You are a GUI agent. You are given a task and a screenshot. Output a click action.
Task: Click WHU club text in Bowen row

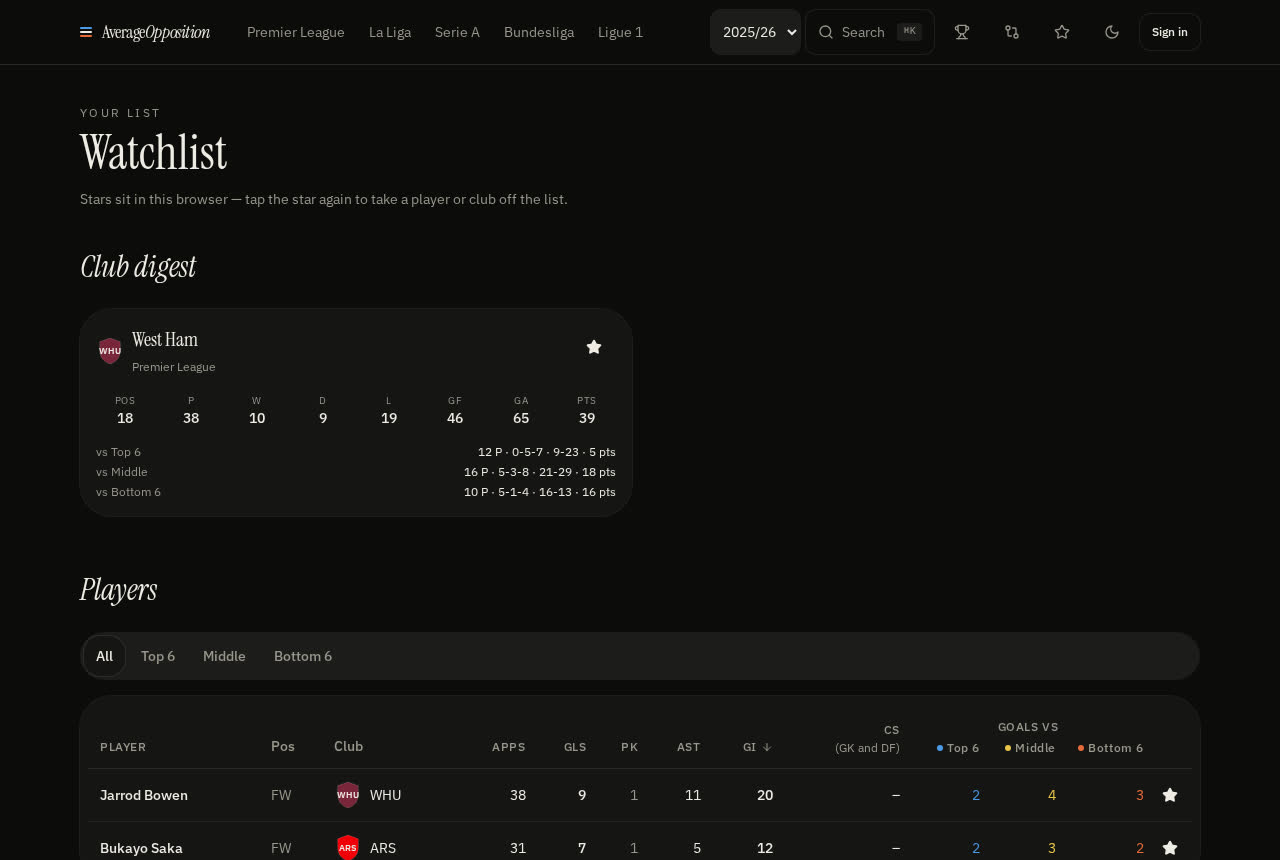[385, 795]
